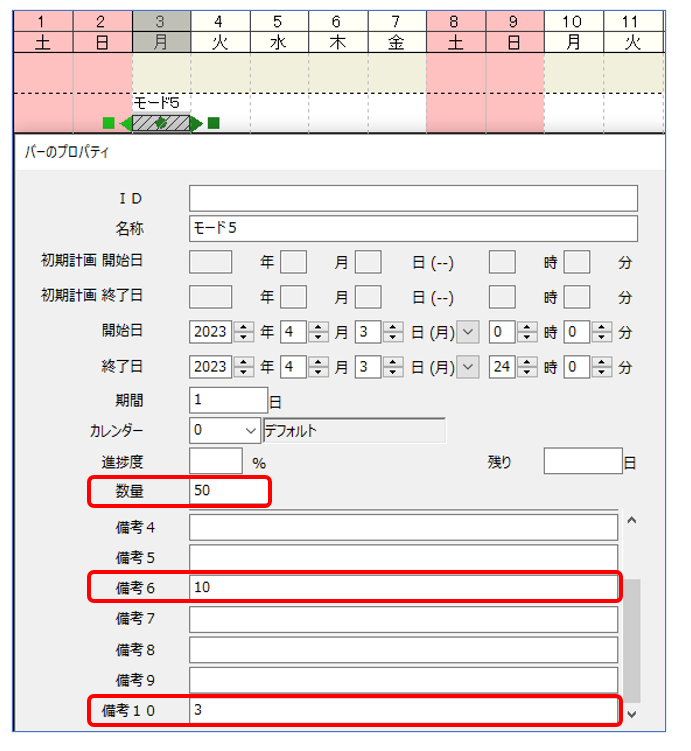Click the 名称 field containing モード5
Viewport: 691px width, 751px height.
click(412, 229)
